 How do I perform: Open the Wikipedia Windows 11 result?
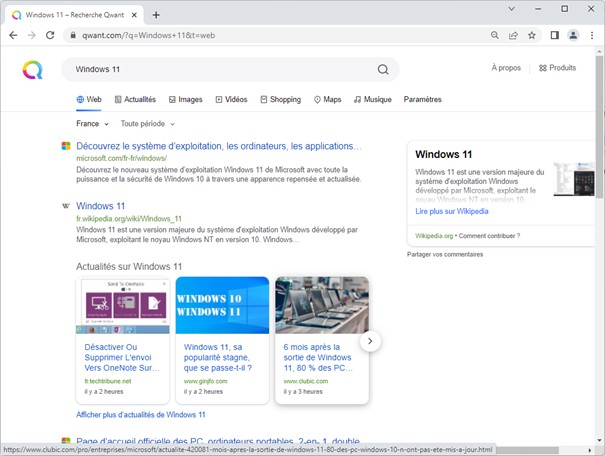[100, 206]
